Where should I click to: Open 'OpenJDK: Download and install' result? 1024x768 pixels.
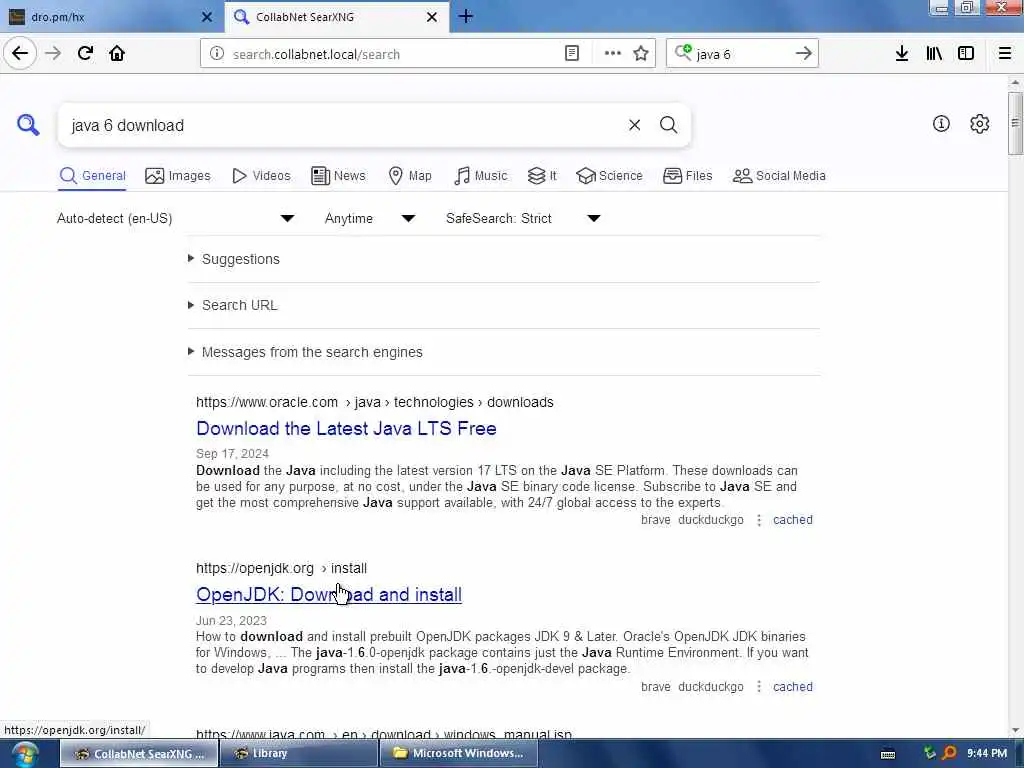(x=328, y=594)
